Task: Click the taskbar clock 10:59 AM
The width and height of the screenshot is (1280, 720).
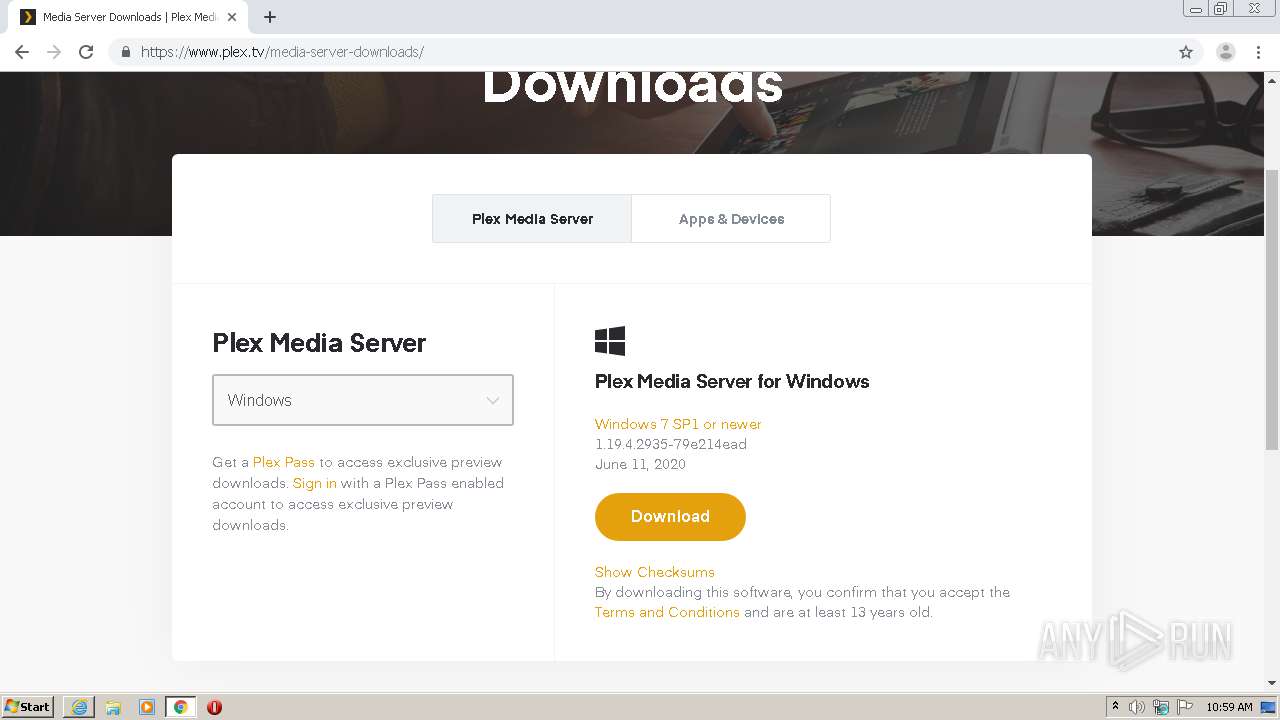Action: click(1229, 707)
